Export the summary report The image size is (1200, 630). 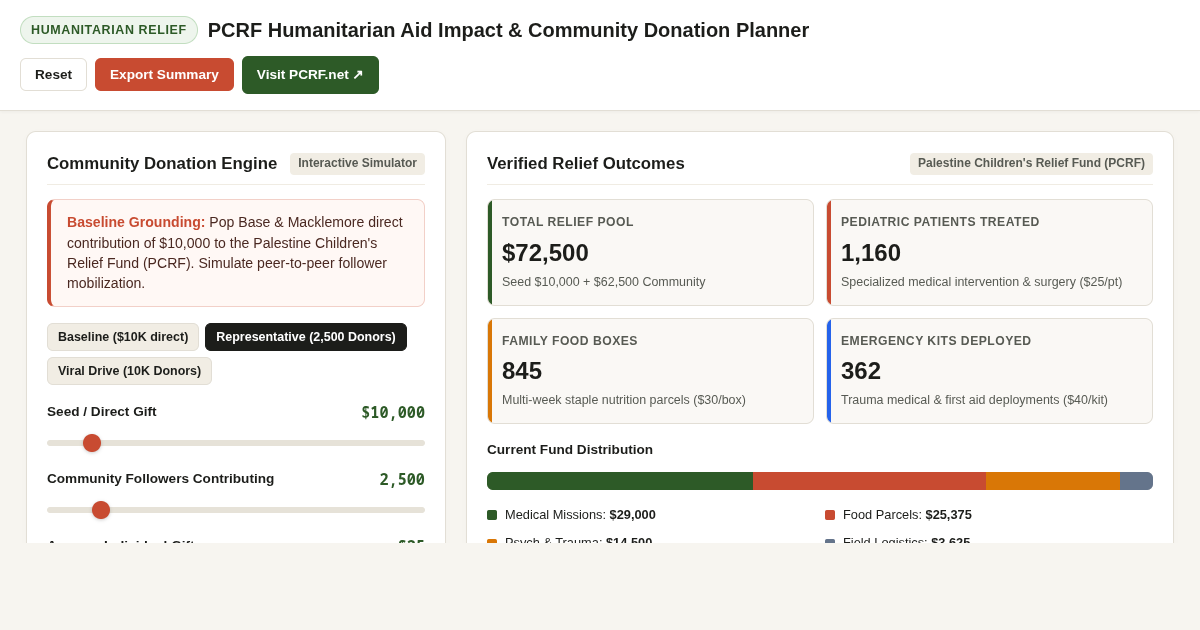[164, 74]
